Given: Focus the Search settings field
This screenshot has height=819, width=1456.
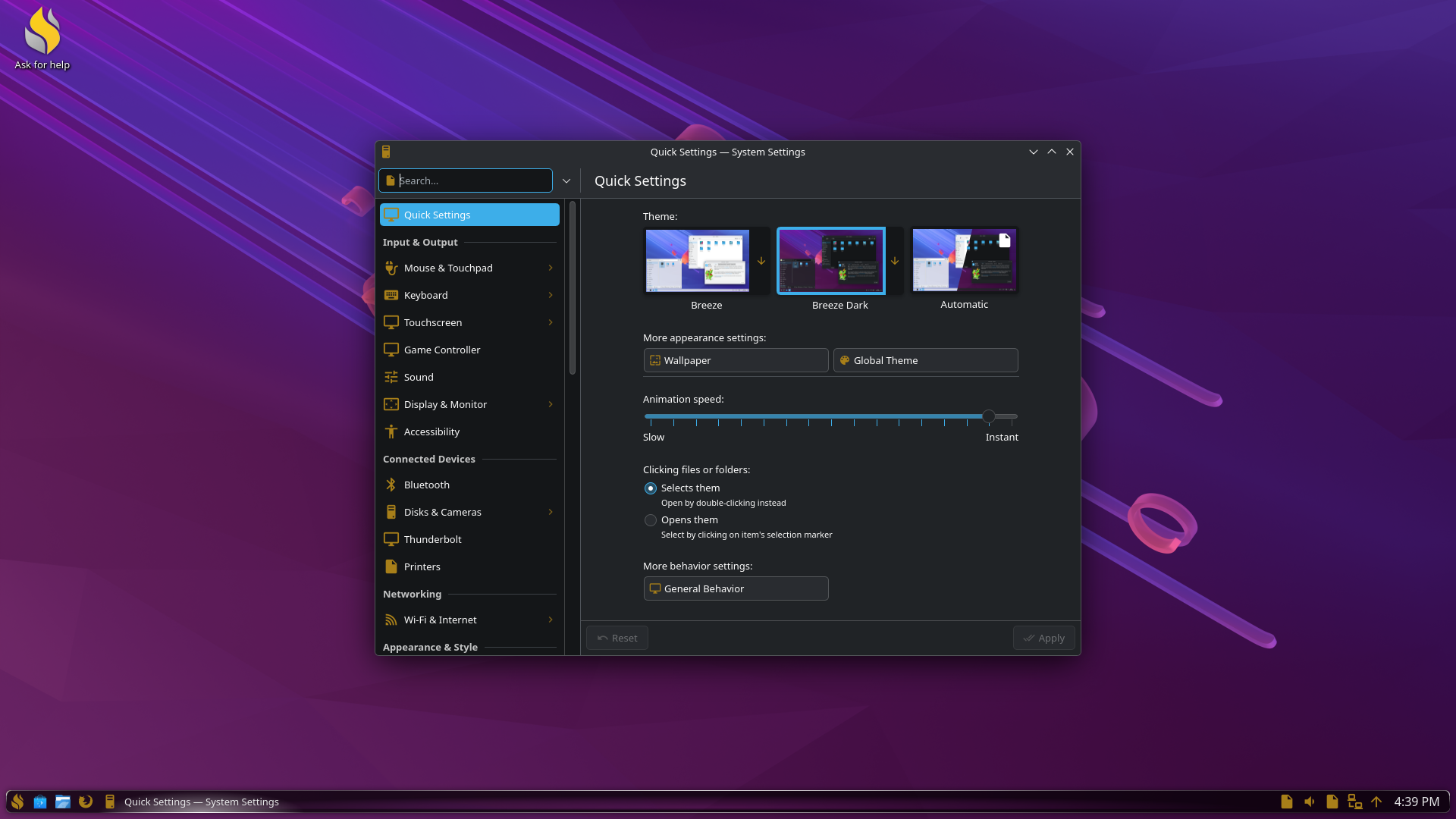Looking at the screenshot, I should [x=466, y=180].
